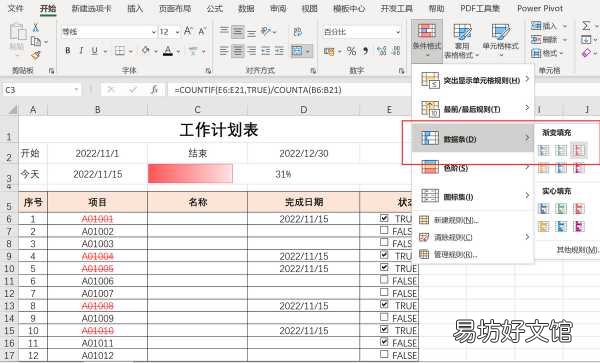Click Increase Decimal icon

(x=381, y=51)
